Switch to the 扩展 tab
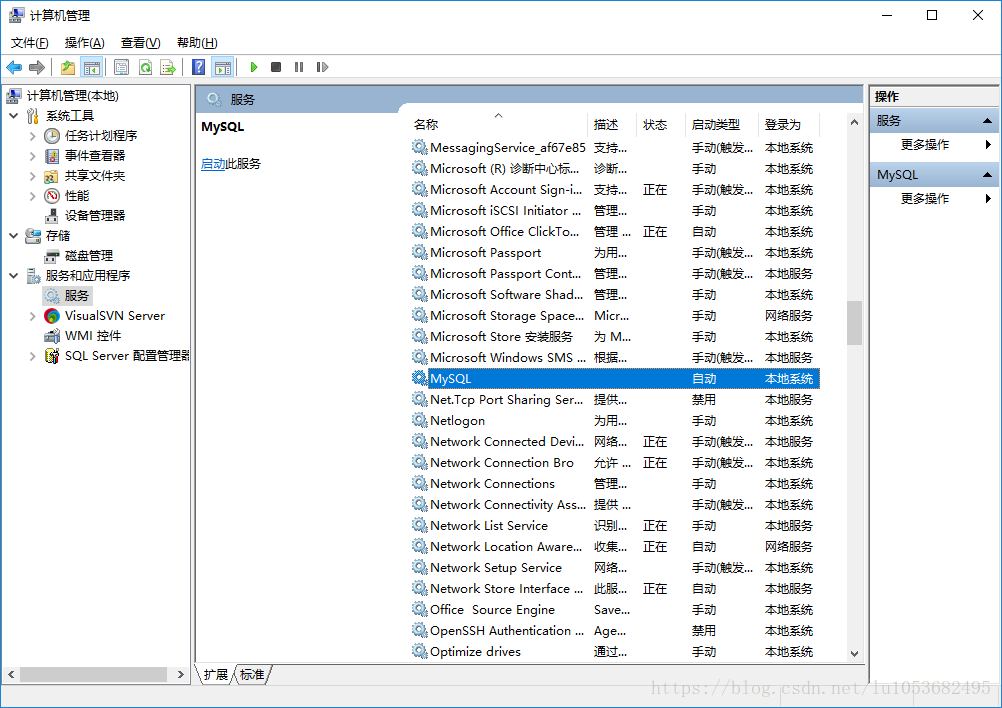The width and height of the screenshot is (1002, 708). [x=216, y=674]
